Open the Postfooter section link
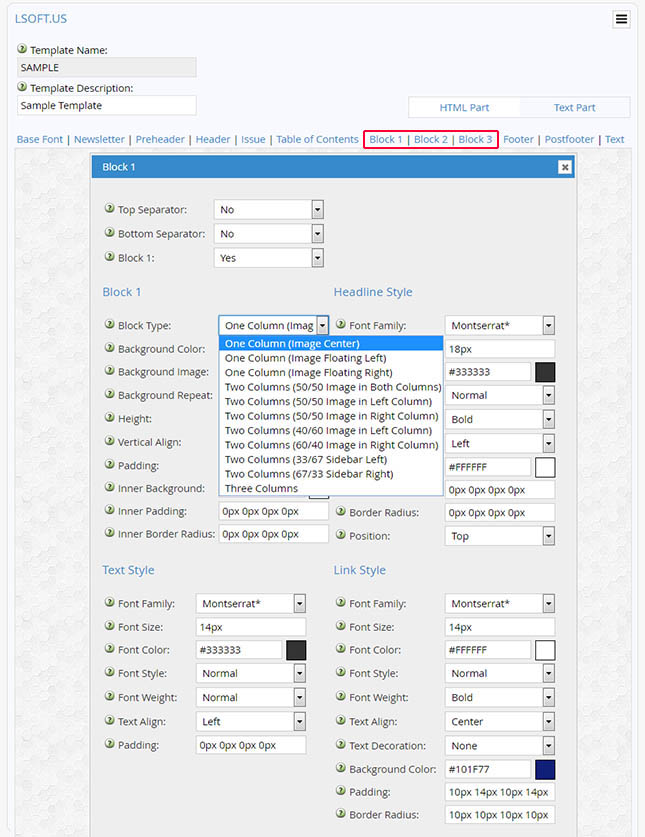This screenshot has width=645, height=837. (569, 139)
